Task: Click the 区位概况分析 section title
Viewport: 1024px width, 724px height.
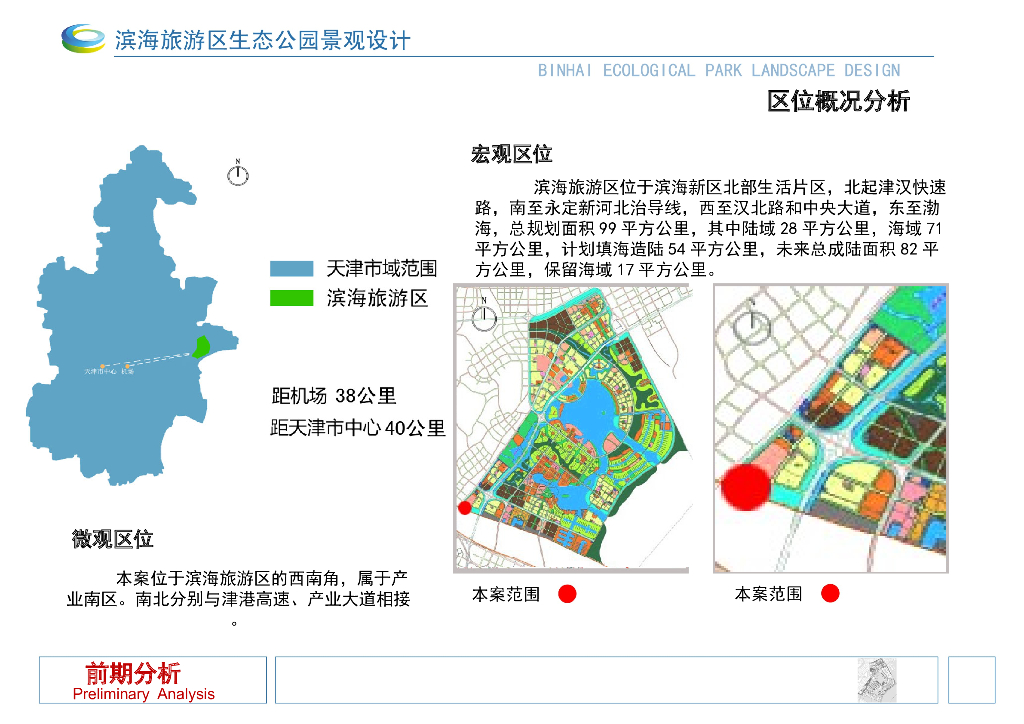Action: (x=839, y=101)
